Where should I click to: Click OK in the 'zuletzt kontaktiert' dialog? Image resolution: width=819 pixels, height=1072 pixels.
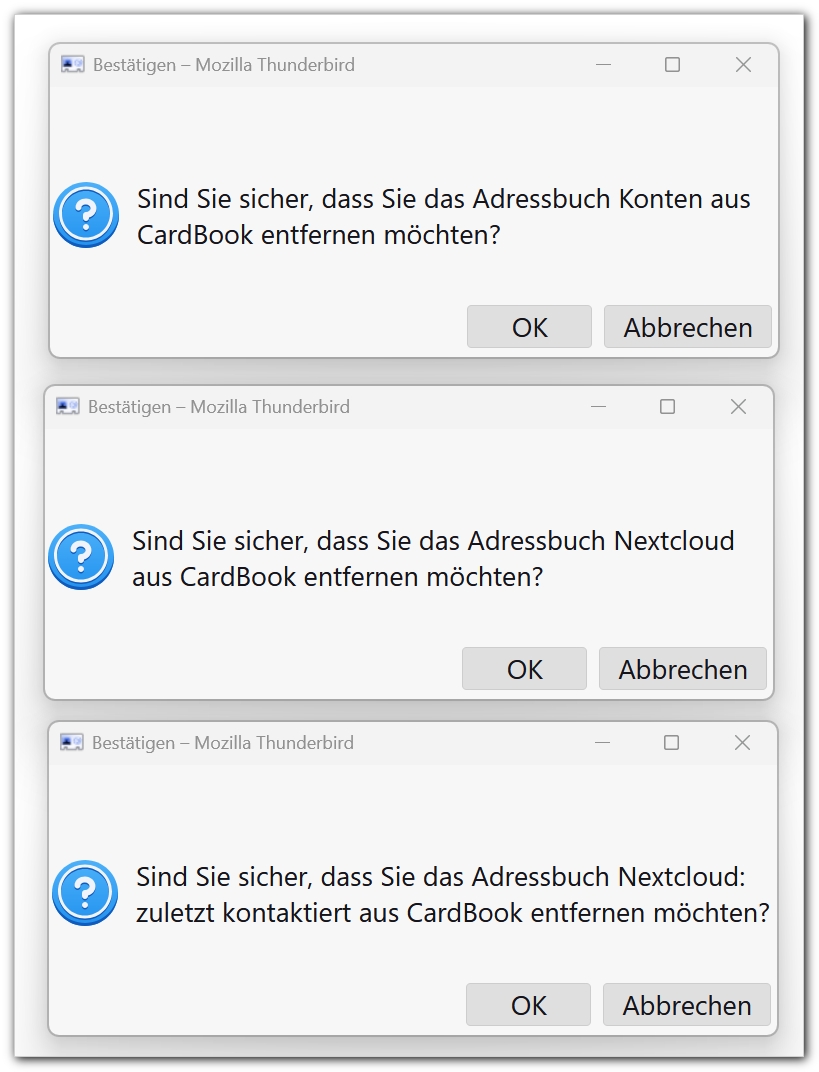(x=528, y=1005)
